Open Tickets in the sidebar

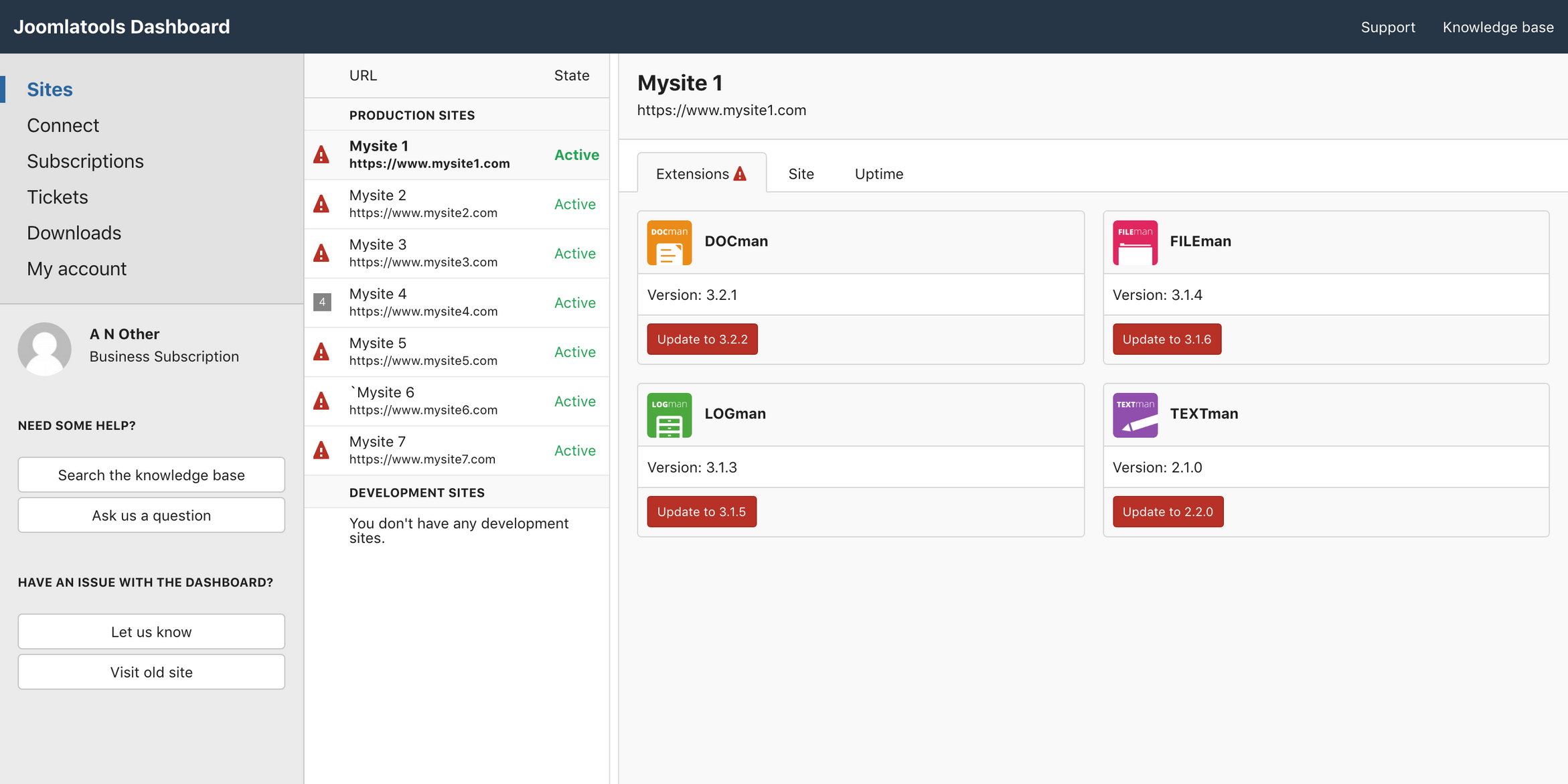58,197
